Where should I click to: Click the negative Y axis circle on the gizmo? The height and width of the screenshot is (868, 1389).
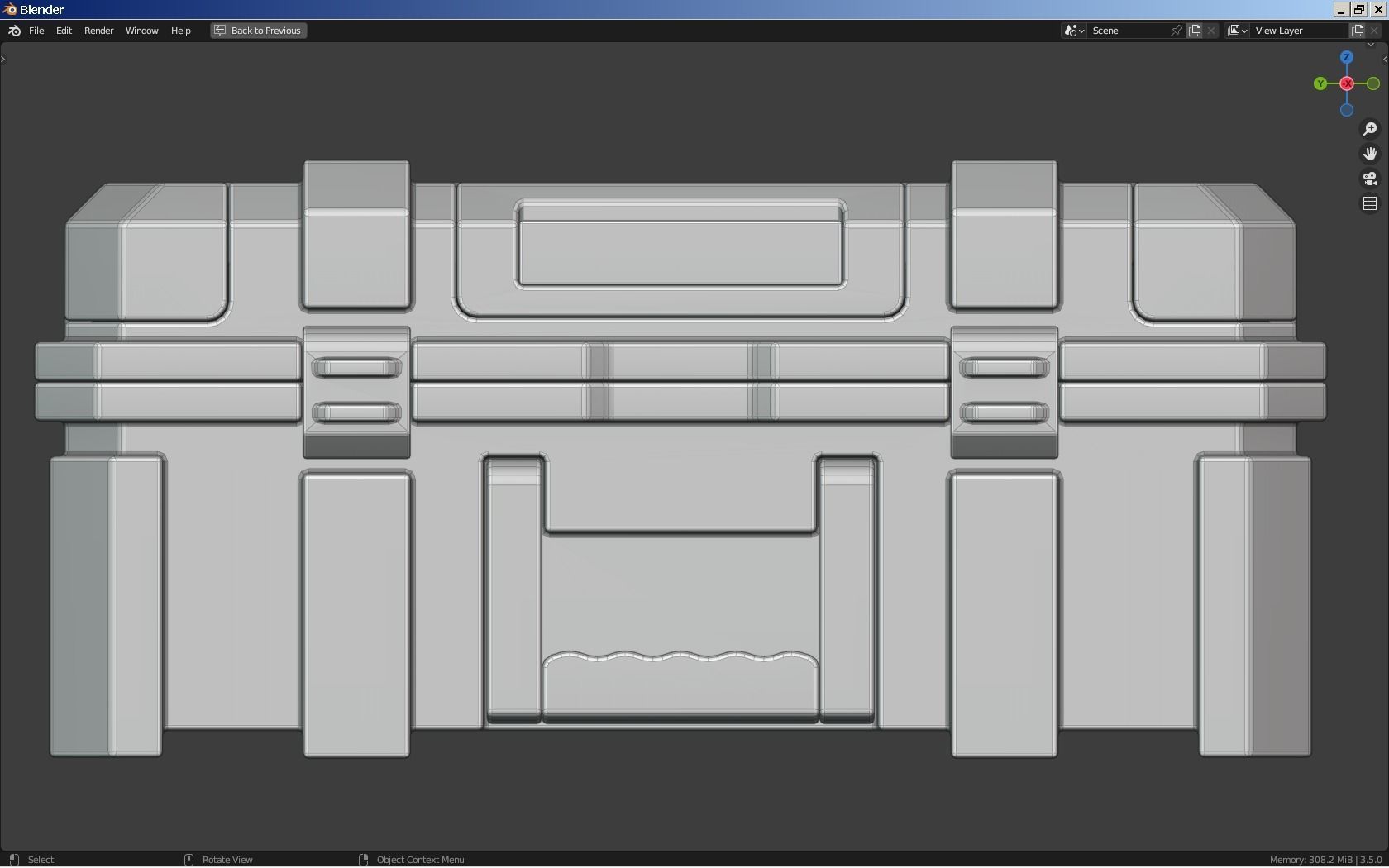pos(1373,83)
